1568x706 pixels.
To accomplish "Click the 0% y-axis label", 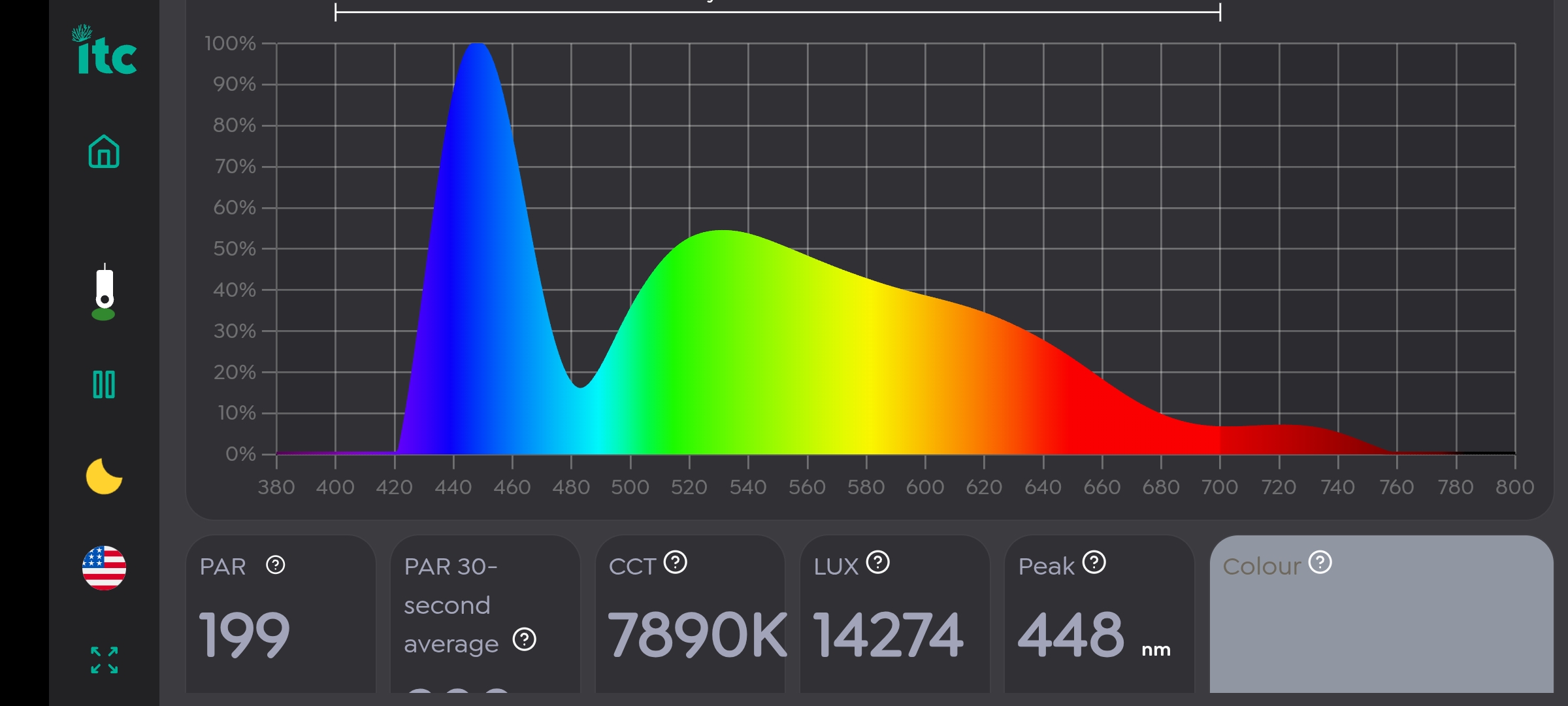I will click(240, 454).
